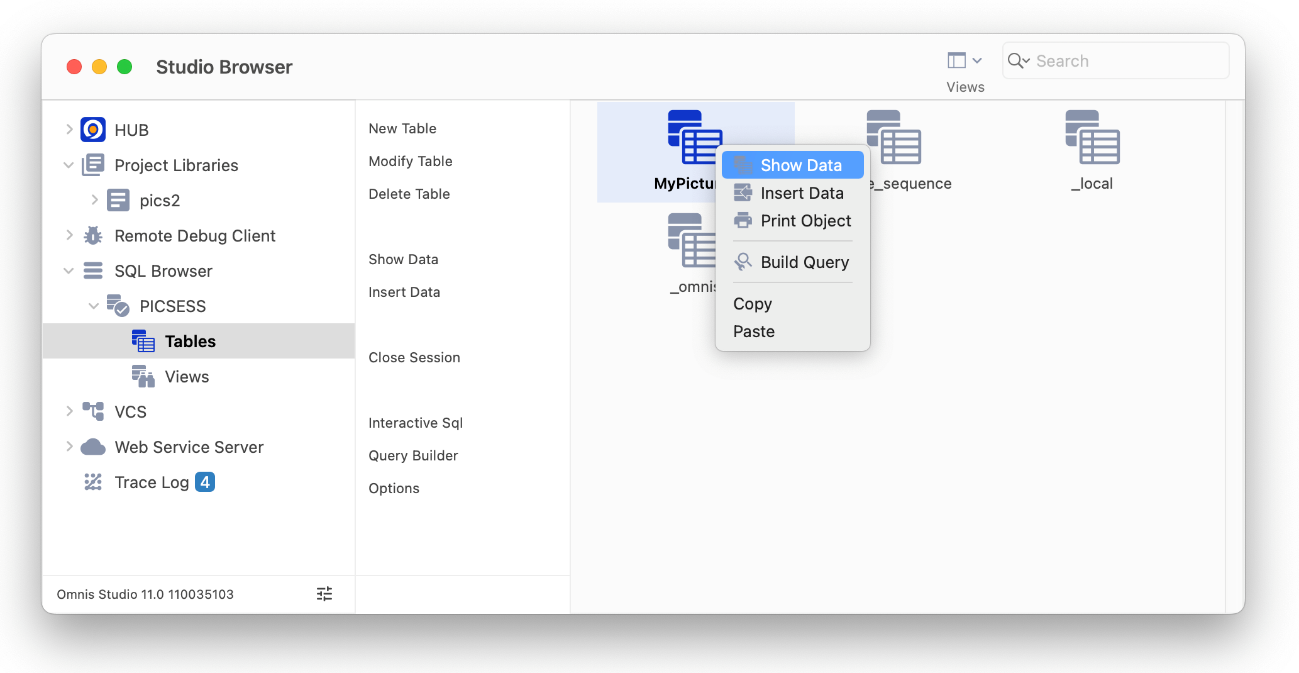Click the Print Object printer icon
Viewport: 1299px width, 673px height.
click(x=743, y=221)
